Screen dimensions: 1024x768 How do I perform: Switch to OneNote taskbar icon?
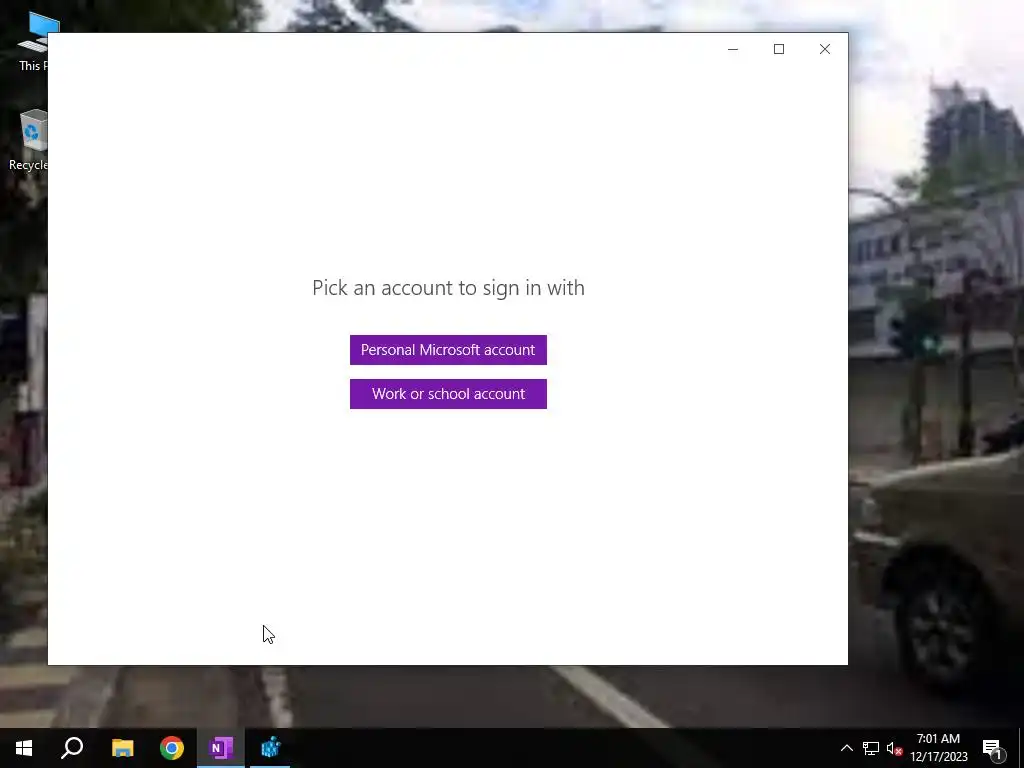221,748
